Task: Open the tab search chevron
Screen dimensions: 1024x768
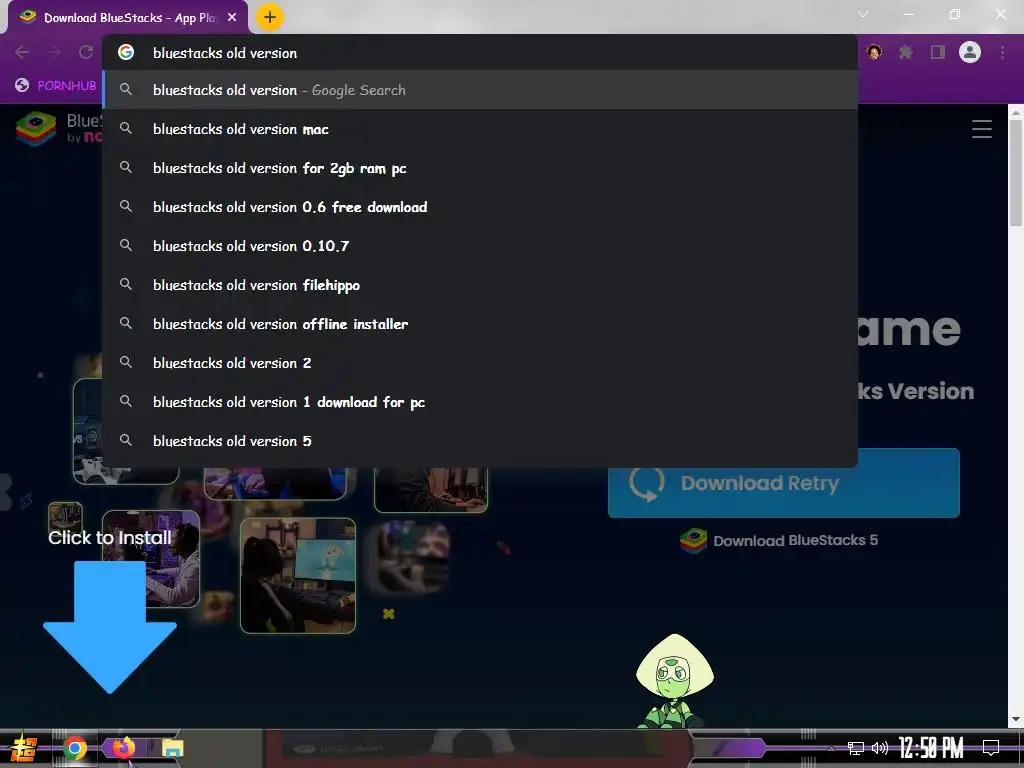Action: click(x=863, y=14)
